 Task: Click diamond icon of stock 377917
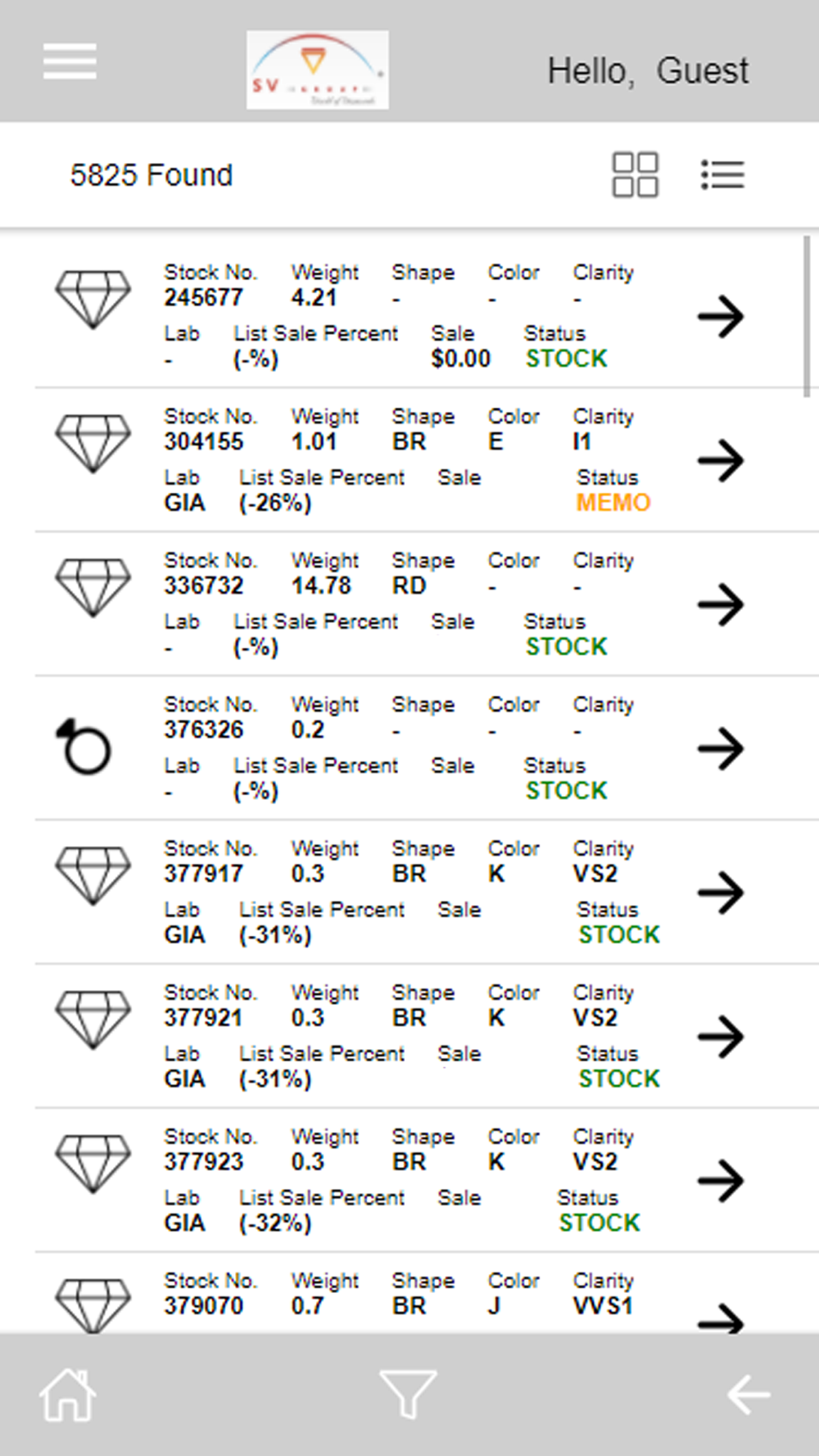93,875
